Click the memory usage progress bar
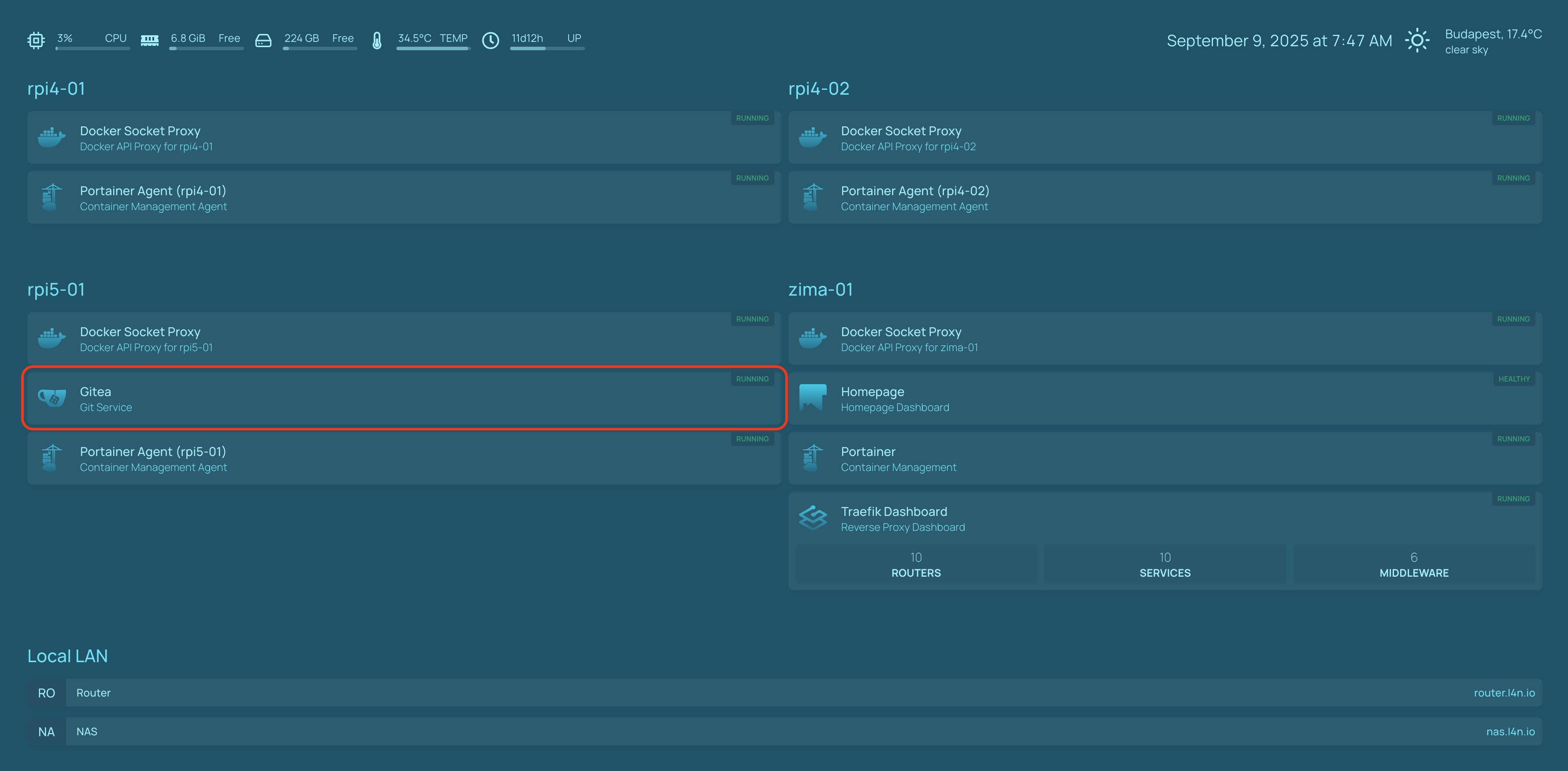The image size is (1568, 771). 206,49
